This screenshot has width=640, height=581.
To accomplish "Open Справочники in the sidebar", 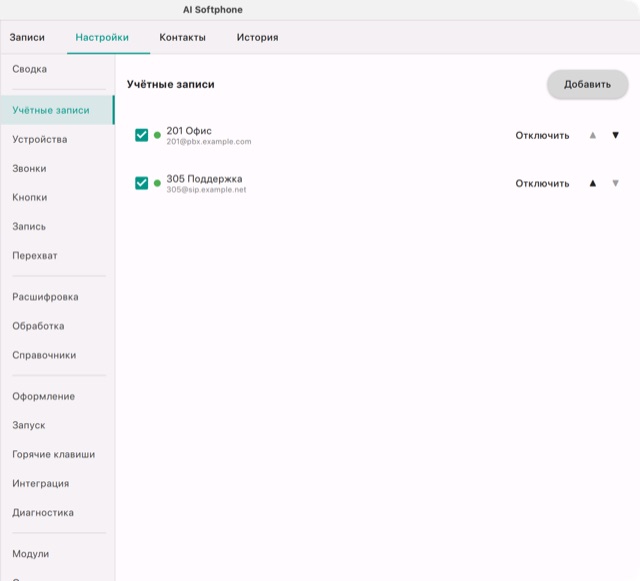I will (57, 355).
